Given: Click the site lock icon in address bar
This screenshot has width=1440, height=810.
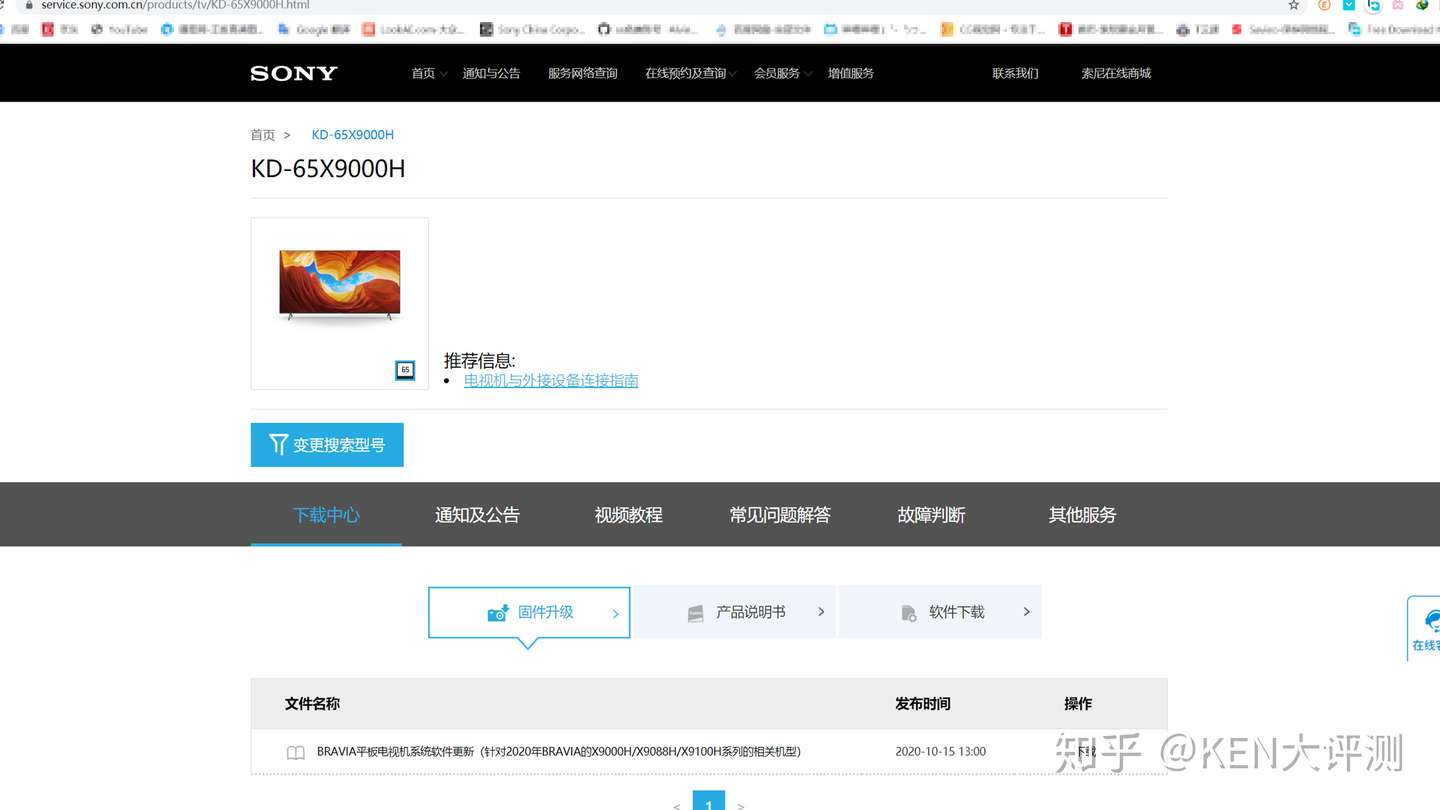Looking at the screenshot, I should pos(27,5).
